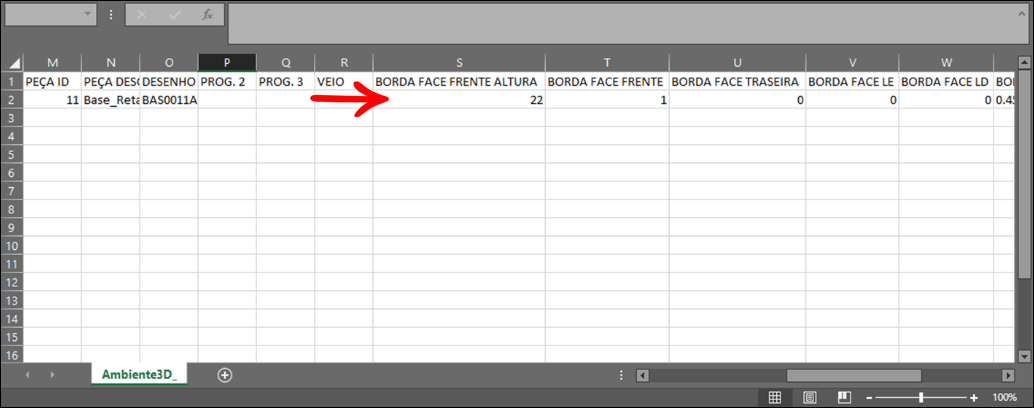Add a new sheet with plus icon
This screenshot has height=408, width=1034.
[226, 374]
